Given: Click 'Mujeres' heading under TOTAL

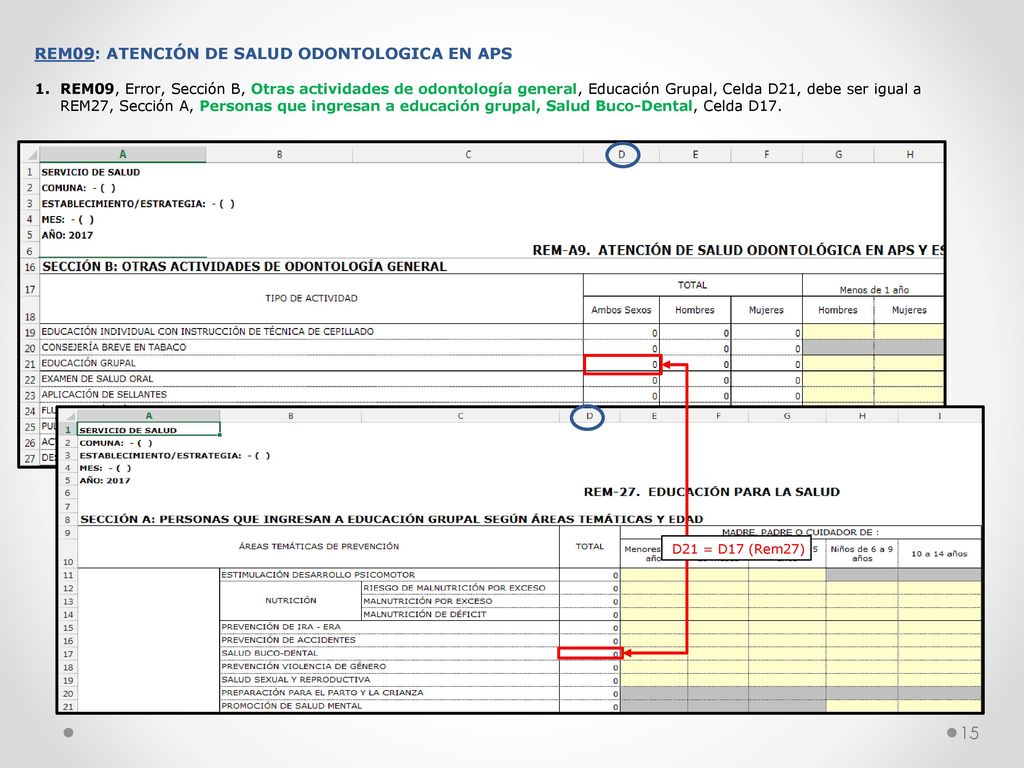Looking at the screenshot, I should click(766, 310).
